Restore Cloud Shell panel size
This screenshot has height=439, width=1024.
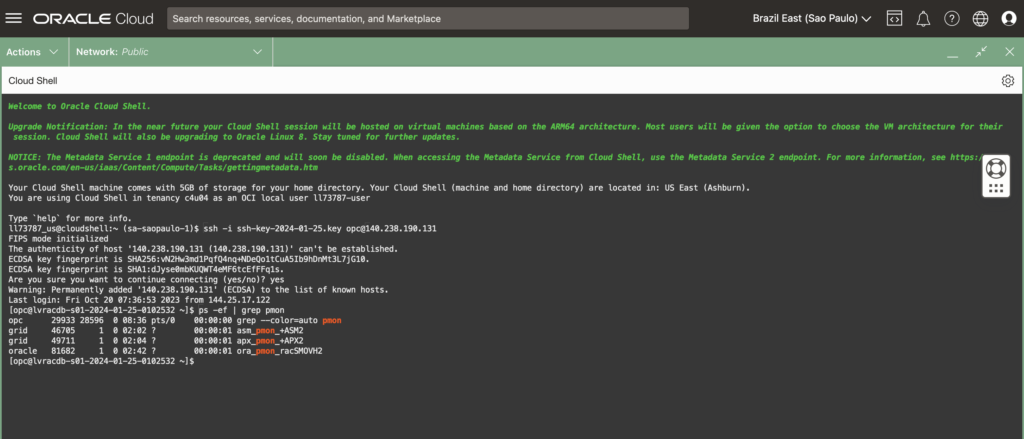980,51
